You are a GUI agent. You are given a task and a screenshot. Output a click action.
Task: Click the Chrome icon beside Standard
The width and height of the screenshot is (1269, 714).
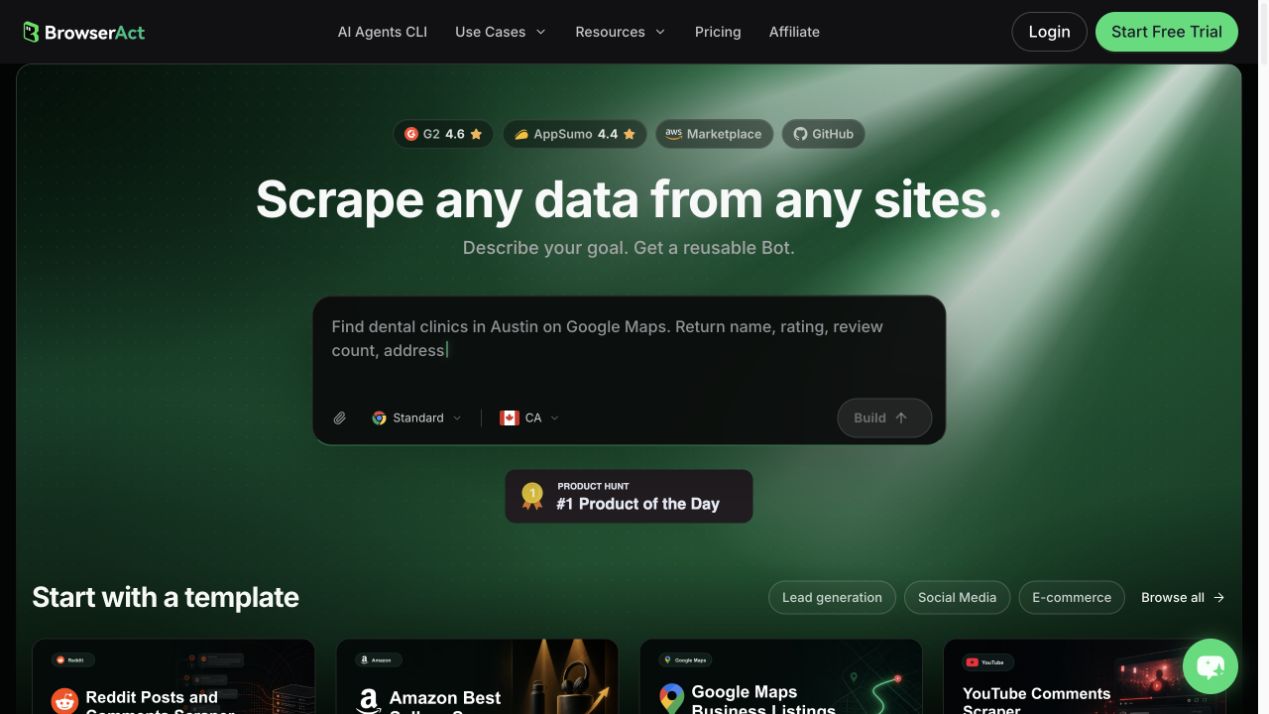[379, 418]
